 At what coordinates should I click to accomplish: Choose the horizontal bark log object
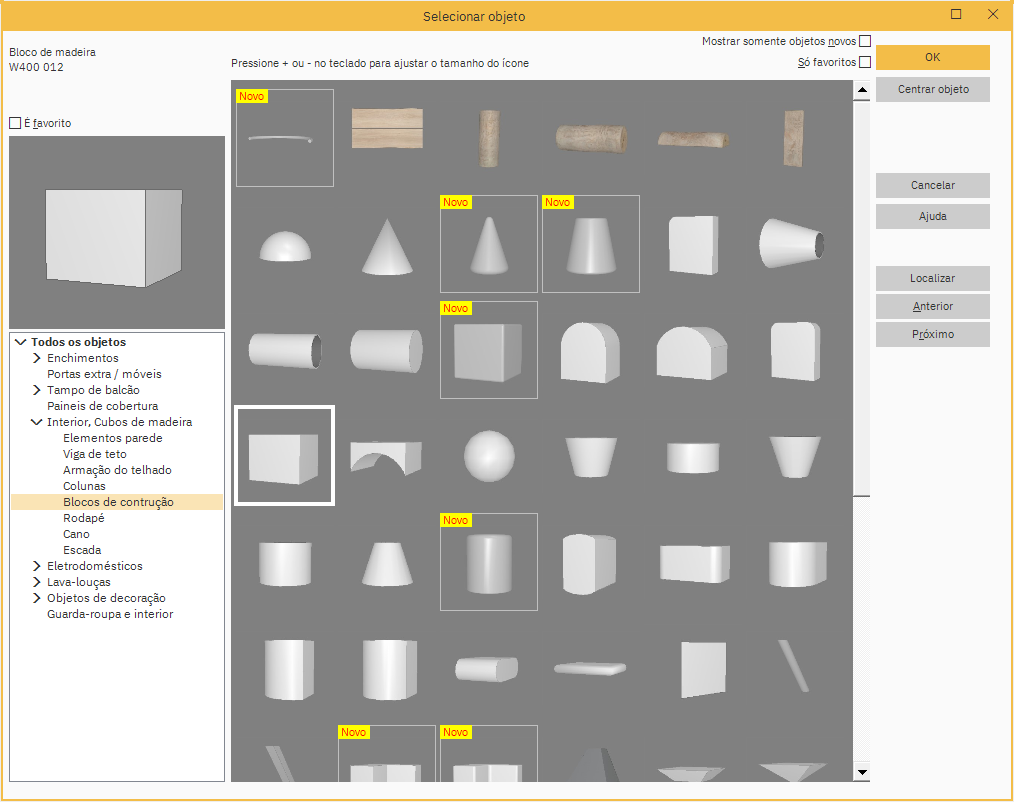tap(590, 138)
